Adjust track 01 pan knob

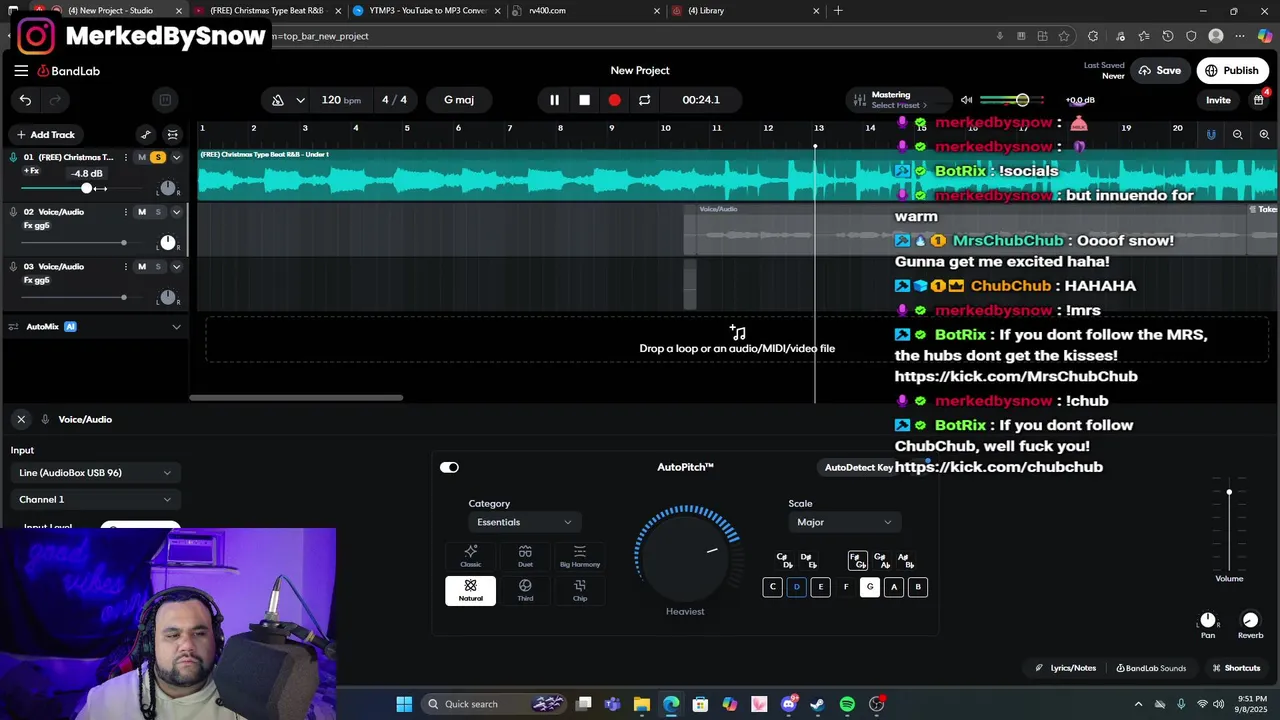(167, 188)
